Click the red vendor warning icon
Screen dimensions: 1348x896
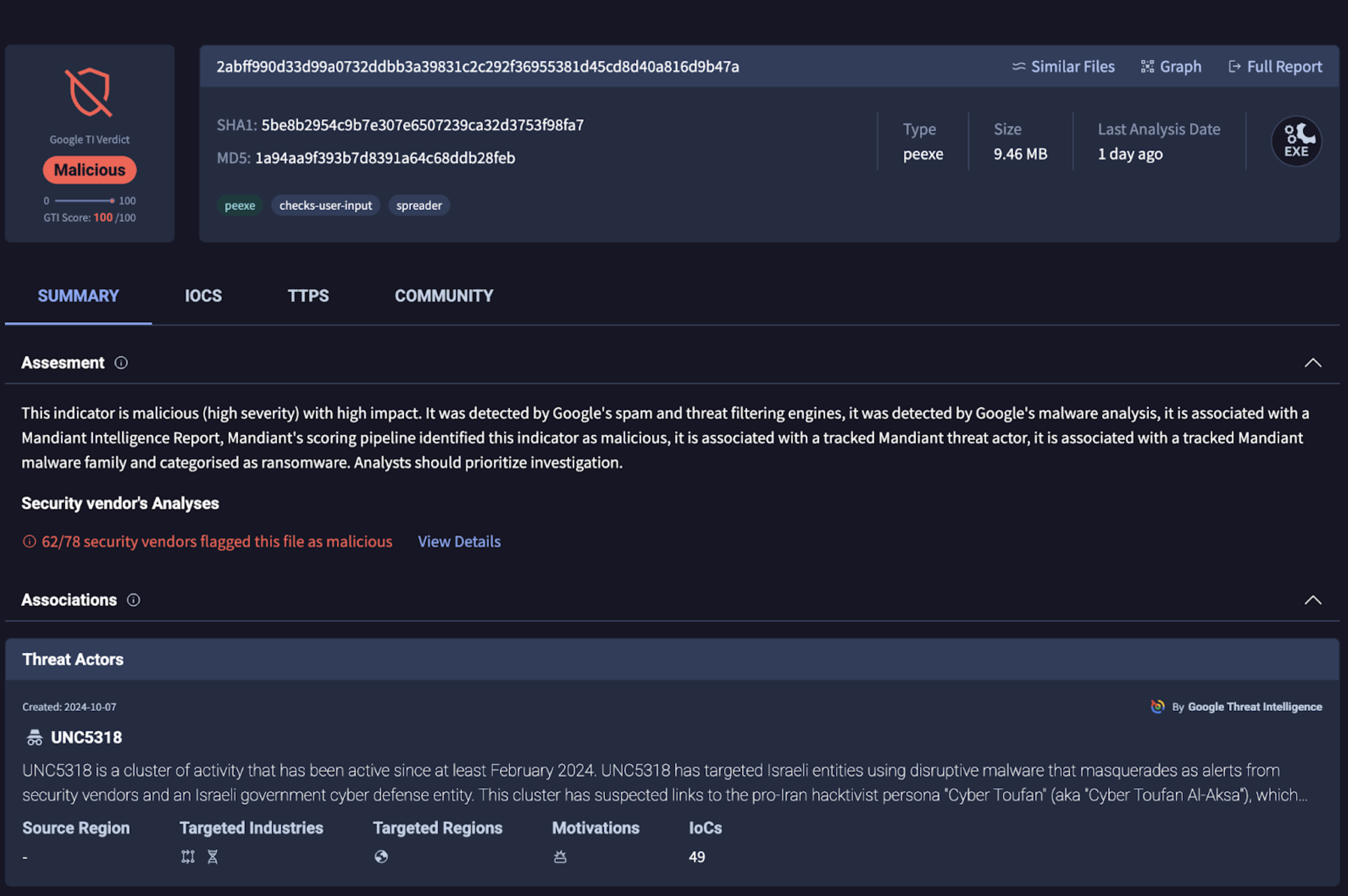pos(29,542)
